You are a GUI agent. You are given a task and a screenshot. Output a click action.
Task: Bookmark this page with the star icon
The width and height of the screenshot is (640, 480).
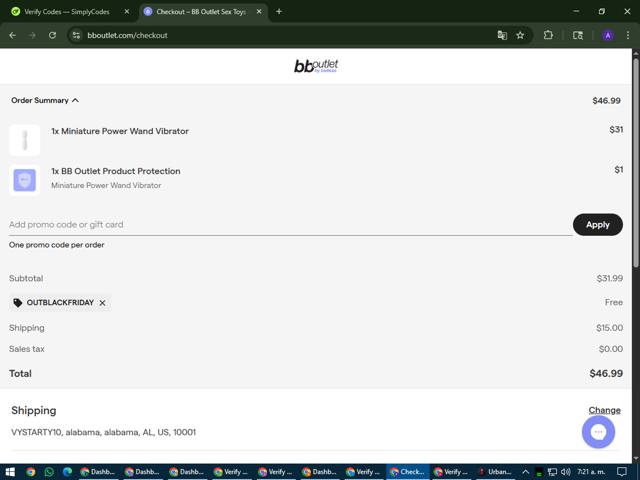tap(520, 36)
